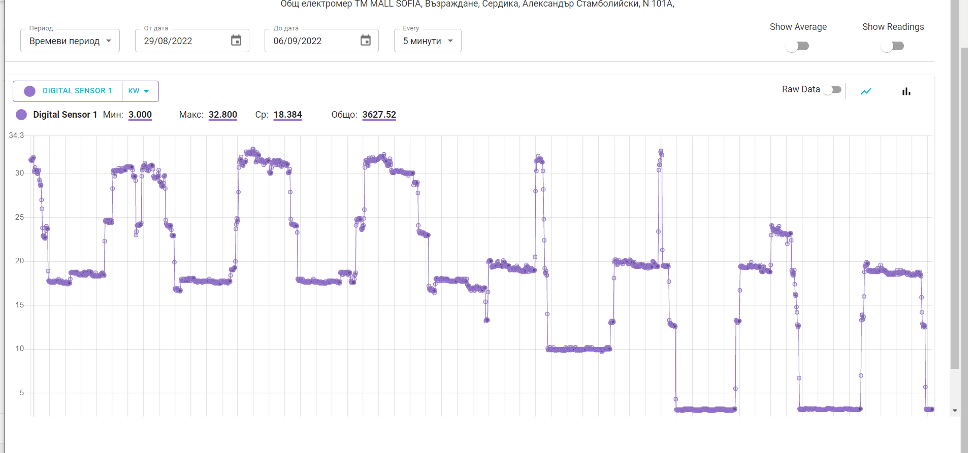Image resolution: width=968 pixels, height=453 pixels.
Task: Click the Digital Sensor 1 legend entry
Action: [57, 114]
